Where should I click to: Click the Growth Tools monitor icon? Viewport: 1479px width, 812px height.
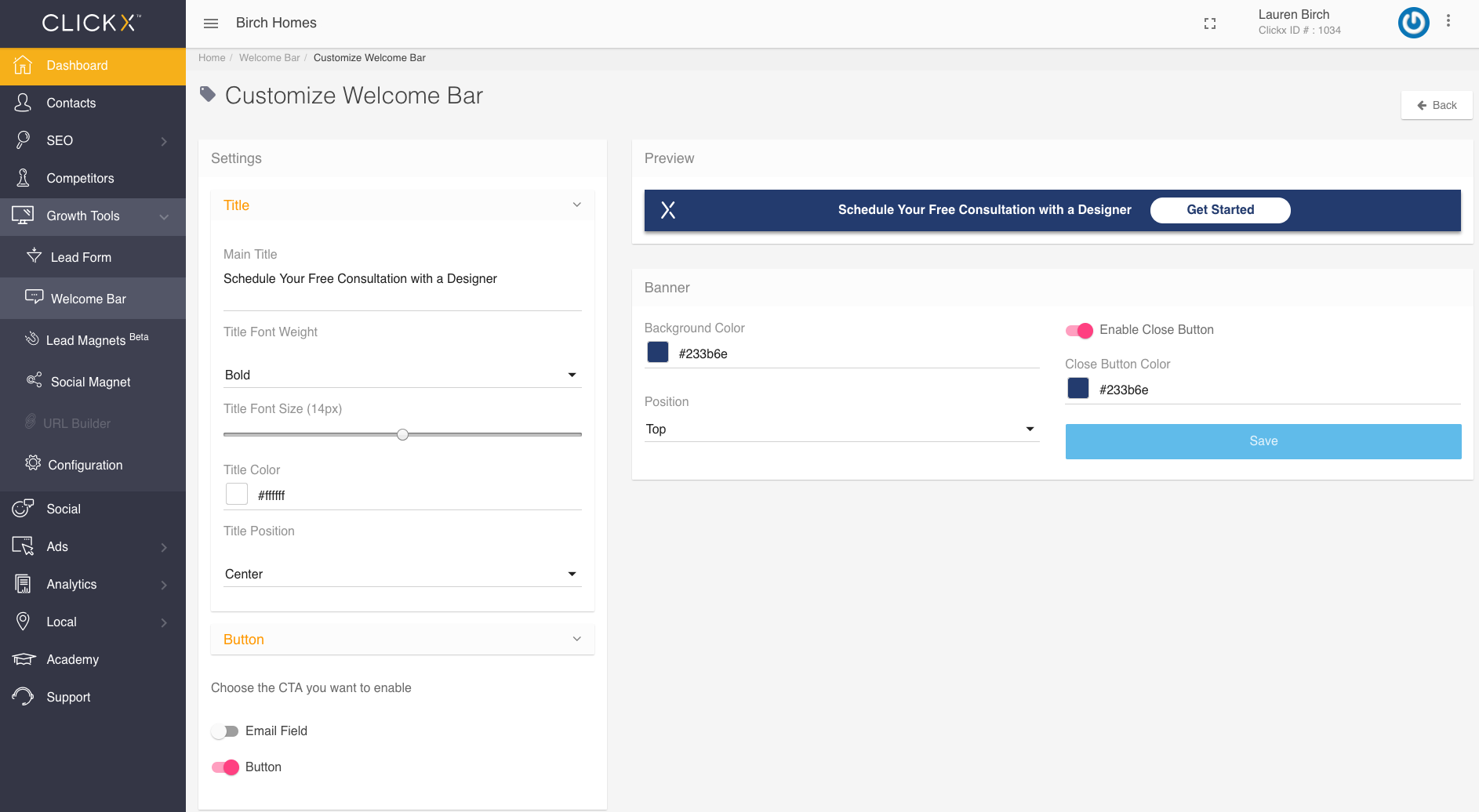[23, 216]
